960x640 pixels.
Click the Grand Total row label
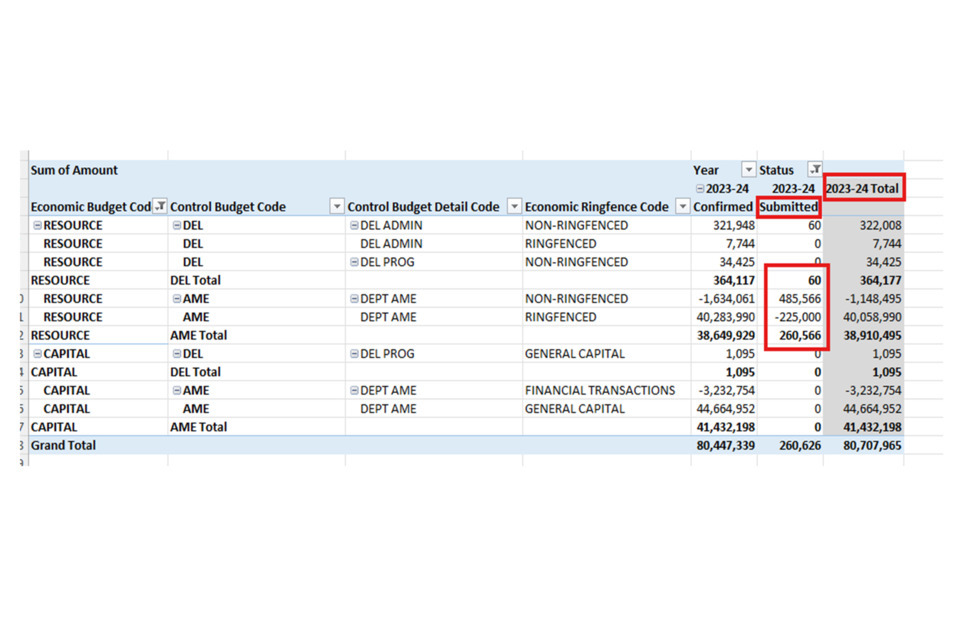click(x=64, y=445)
